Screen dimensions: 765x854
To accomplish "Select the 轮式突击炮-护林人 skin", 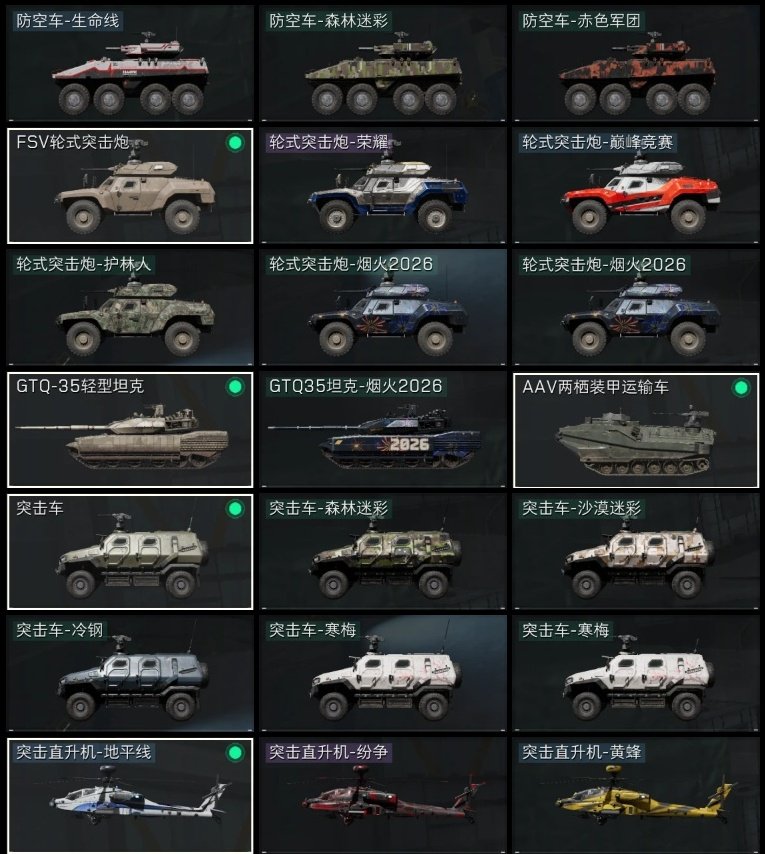I will point(130,307).
